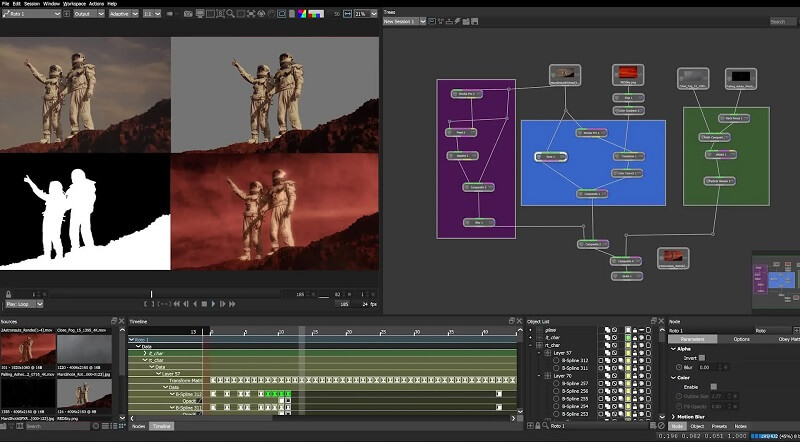The height and width of the screenshot is (442, 800).
Task: Collapse the Layer 57 row in timeline
Action: 158,374
